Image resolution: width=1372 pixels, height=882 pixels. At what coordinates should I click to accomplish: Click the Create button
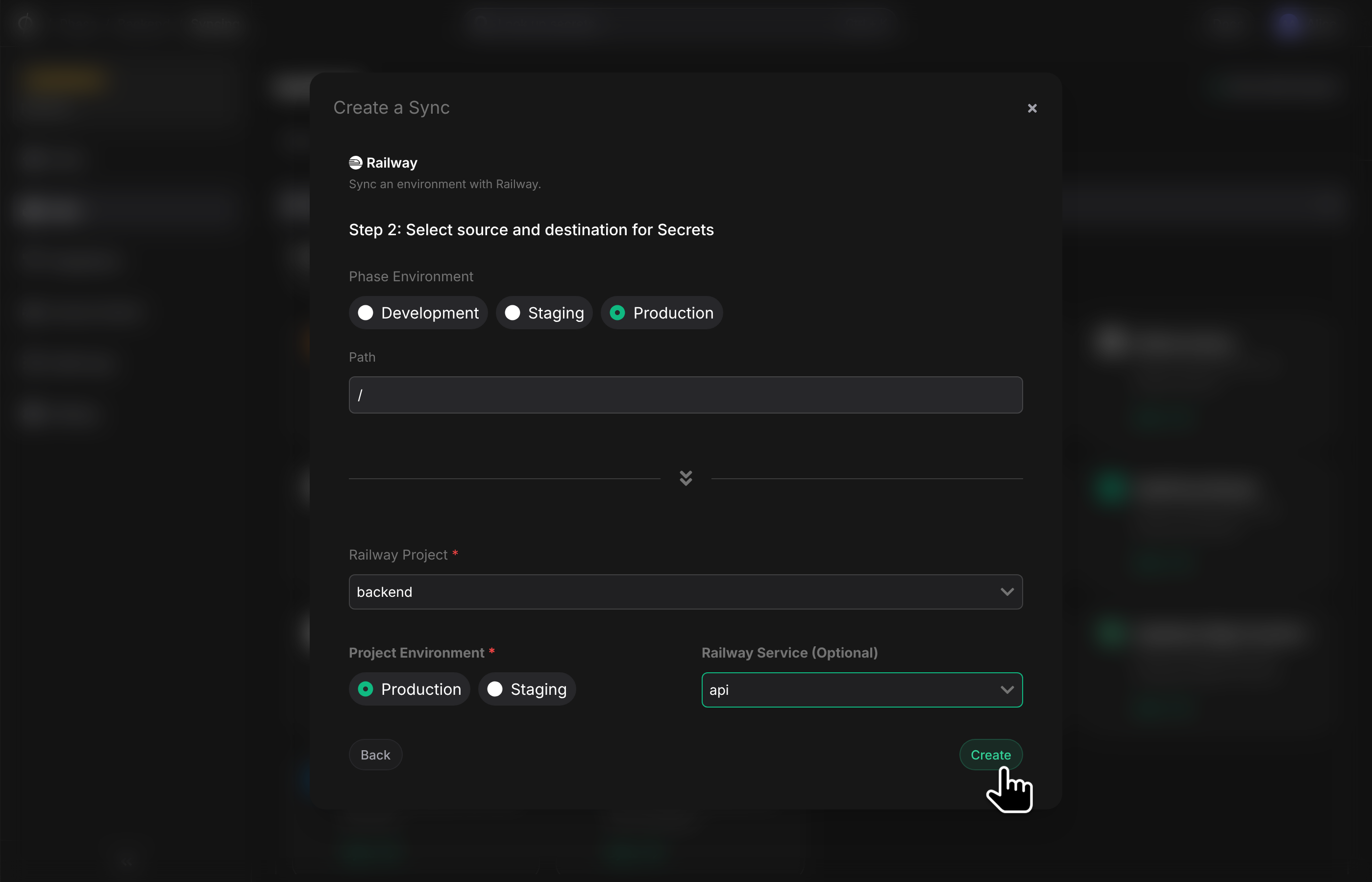(991, 755)
